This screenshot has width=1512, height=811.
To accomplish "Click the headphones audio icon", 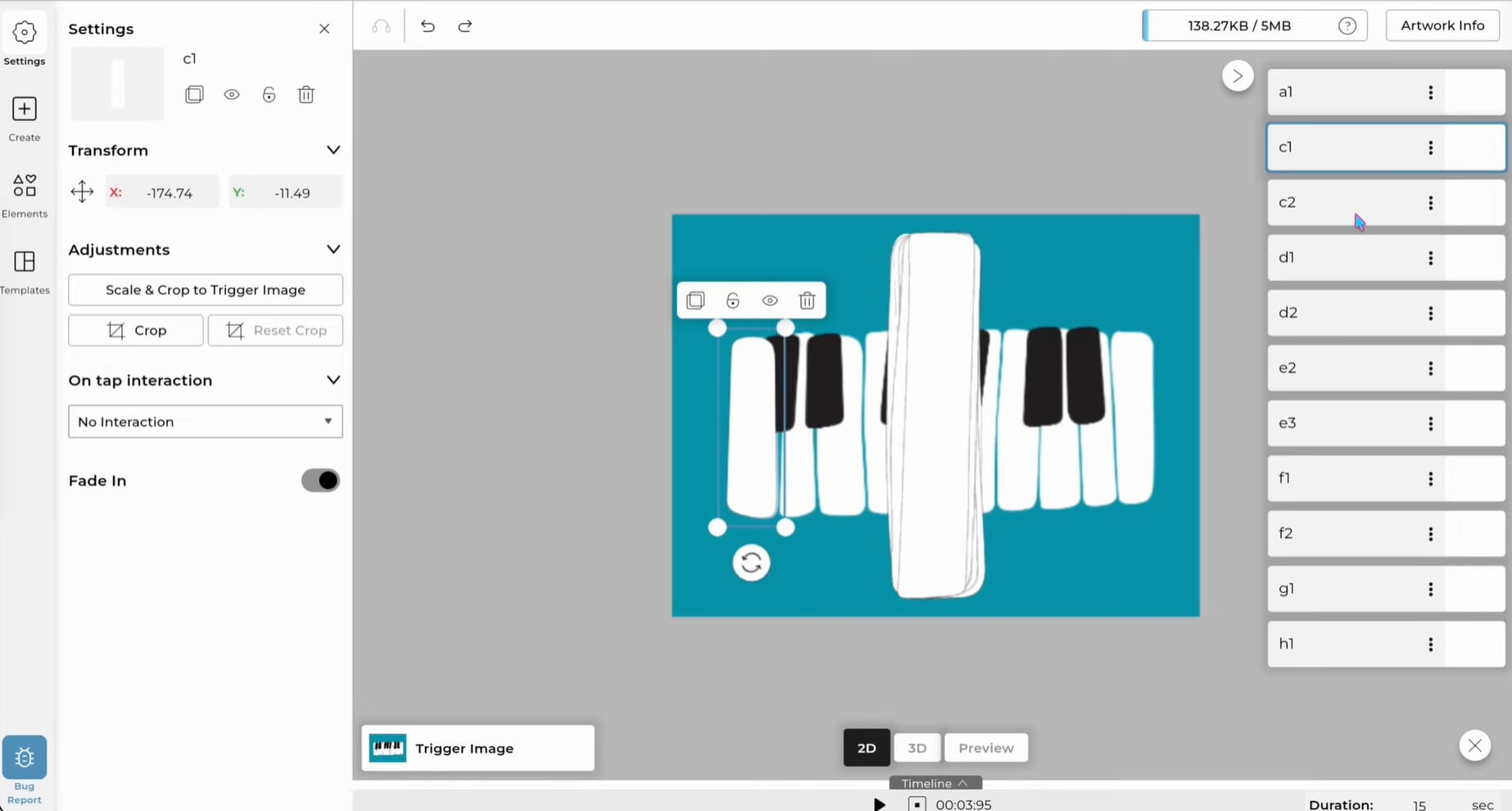I will (x=381, y=26).
